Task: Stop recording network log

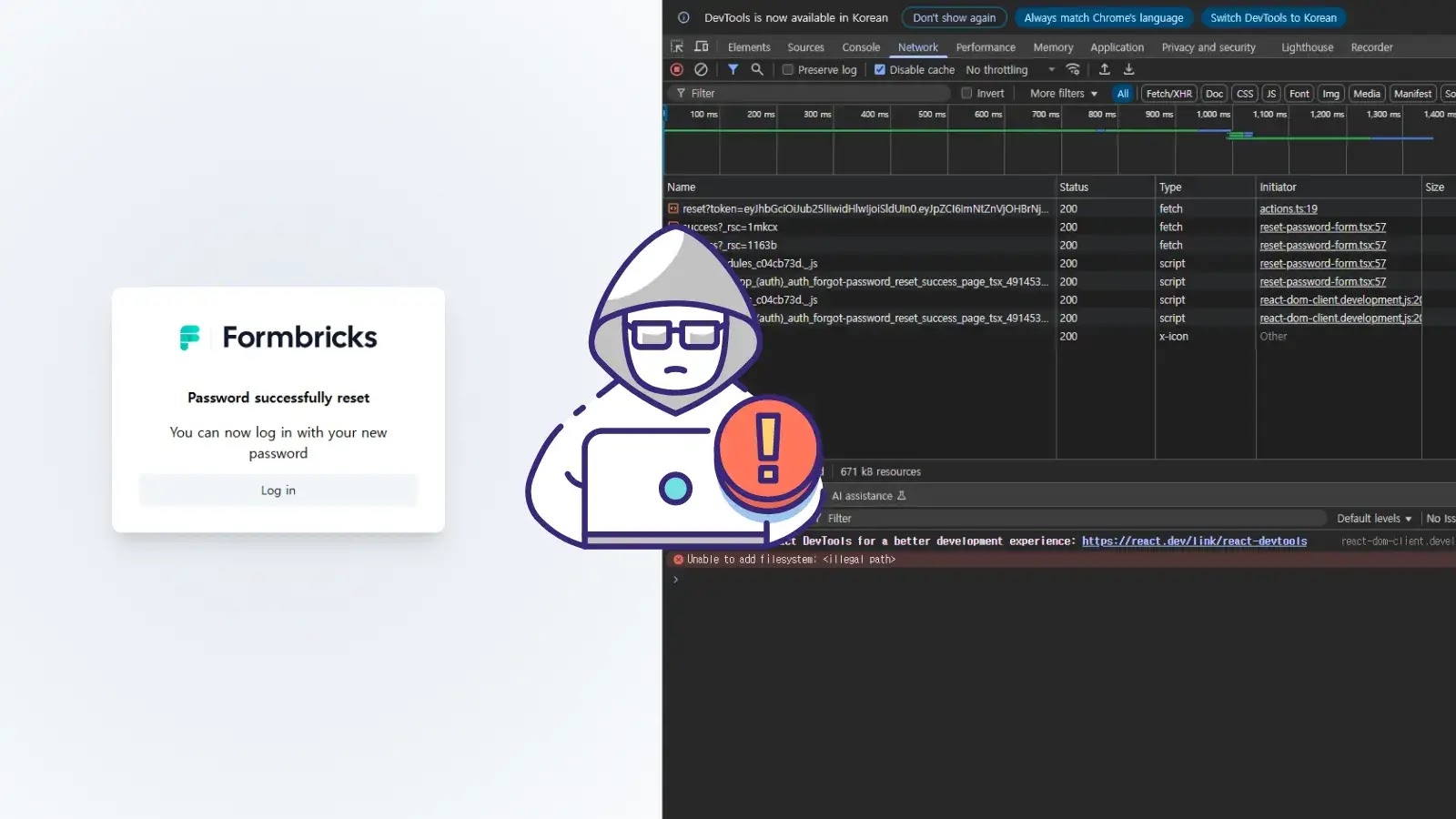Action: tap(676, 69)
